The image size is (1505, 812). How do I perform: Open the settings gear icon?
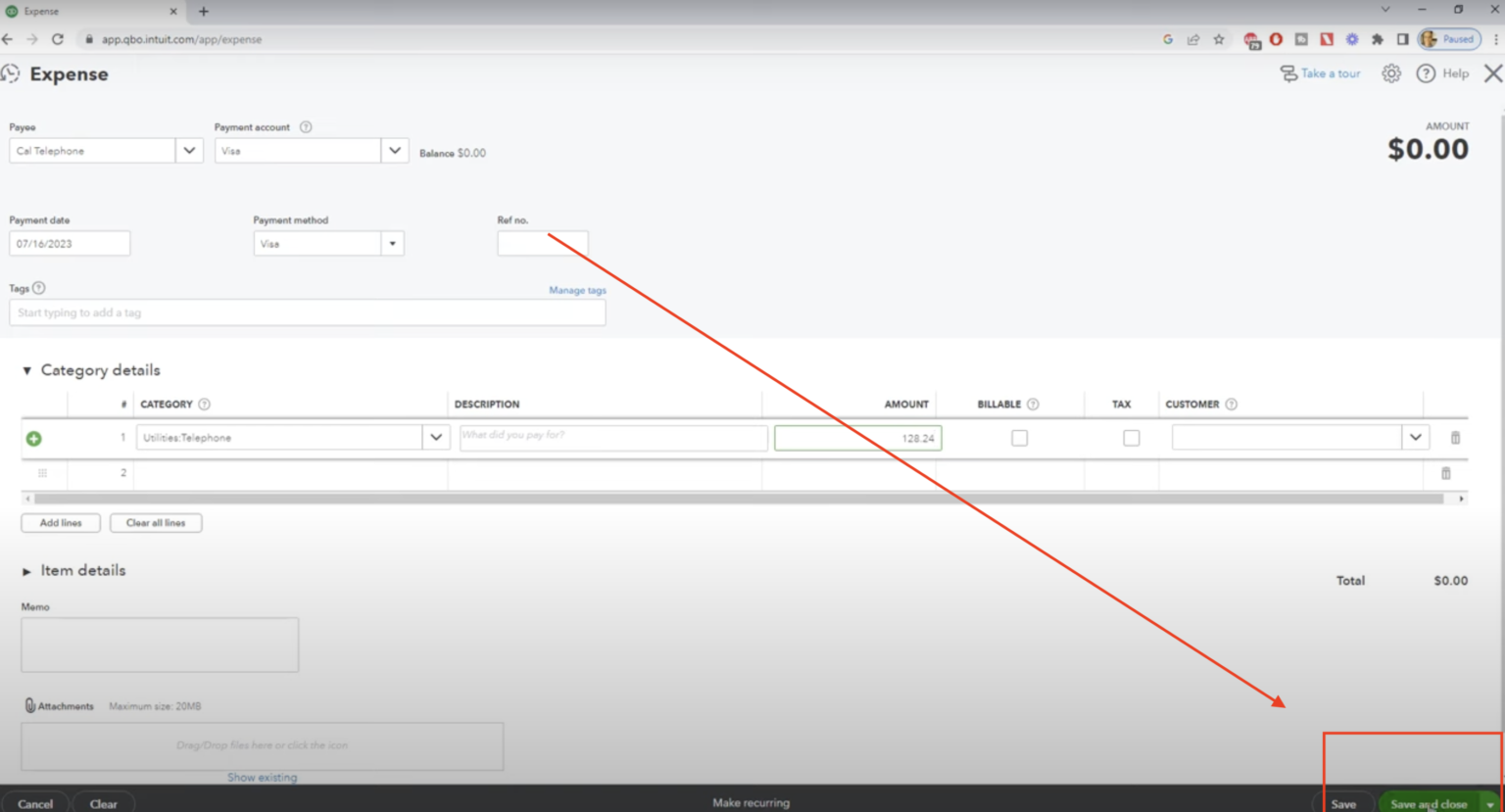tap(1390, 73)
